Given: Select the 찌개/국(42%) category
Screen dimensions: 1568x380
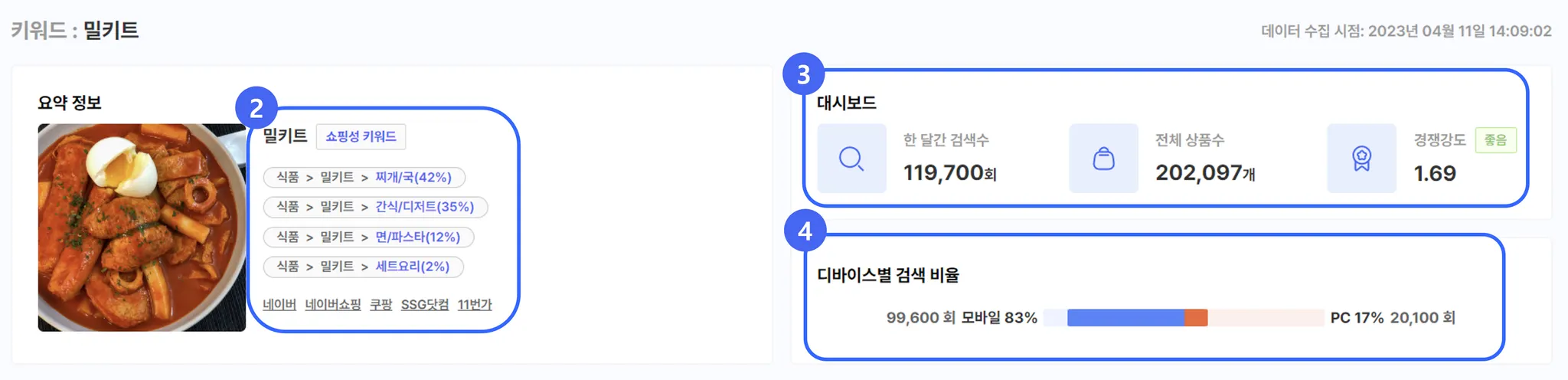Looking at the screenshot, I should click(x=413, y=177).
